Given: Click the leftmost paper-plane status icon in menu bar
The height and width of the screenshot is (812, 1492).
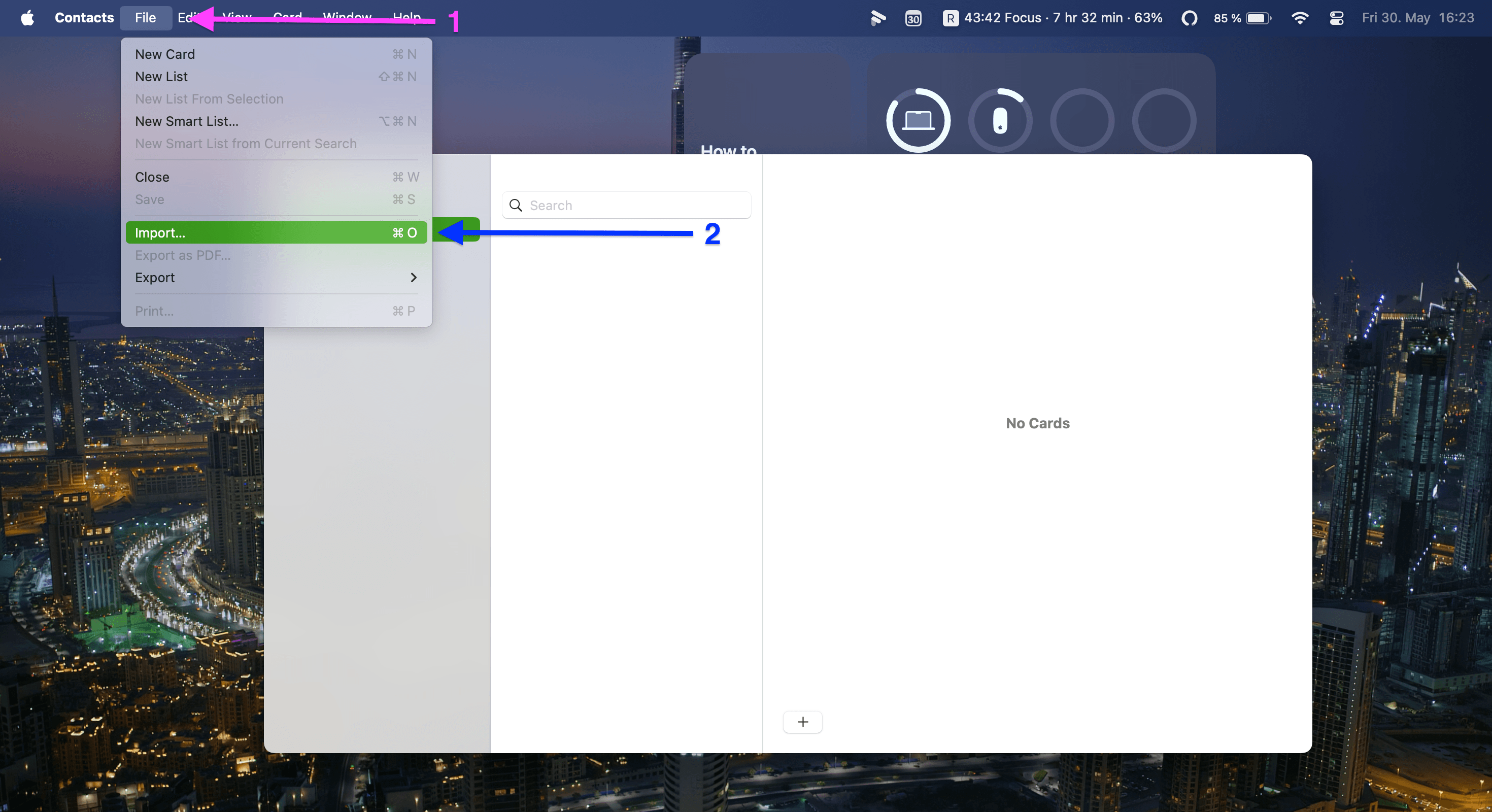Looking at the screenshot, I should [878, 18].
